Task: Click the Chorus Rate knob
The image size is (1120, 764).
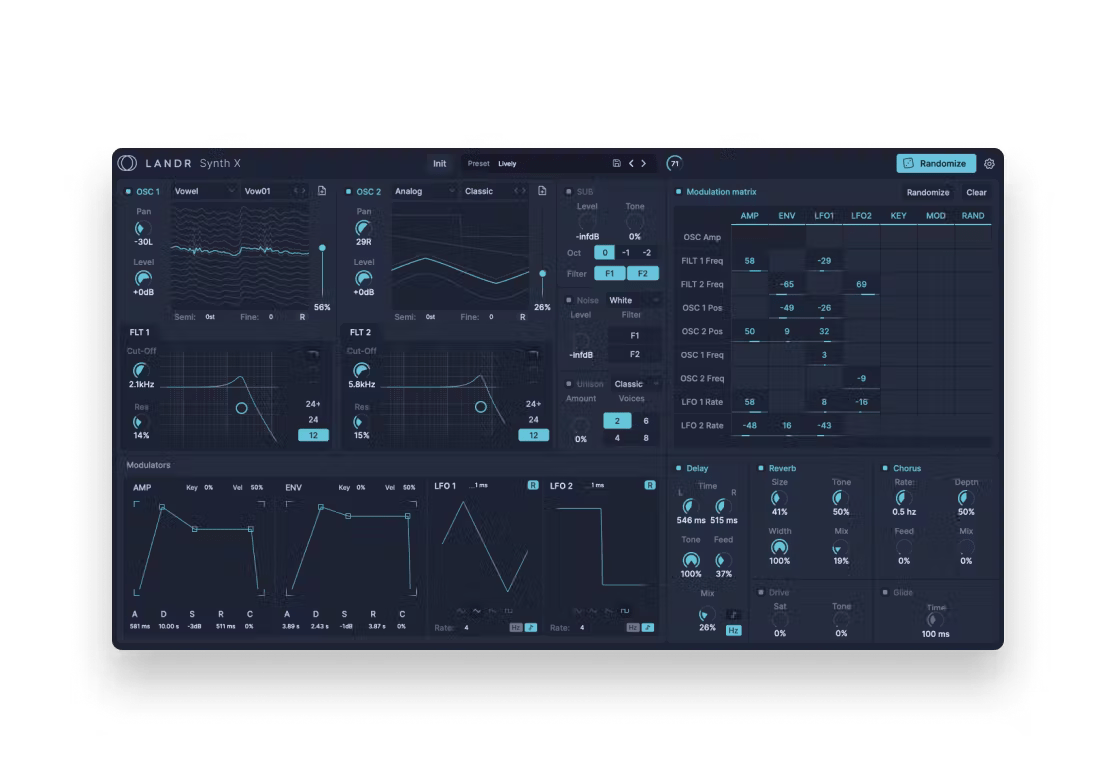Action: (903, 498)
